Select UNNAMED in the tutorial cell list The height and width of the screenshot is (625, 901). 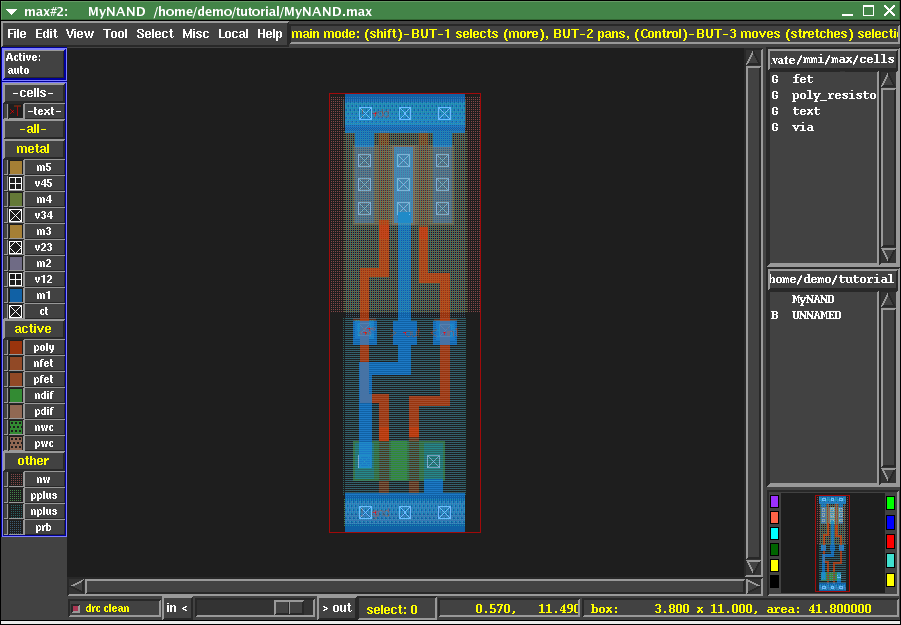point(816,315)
